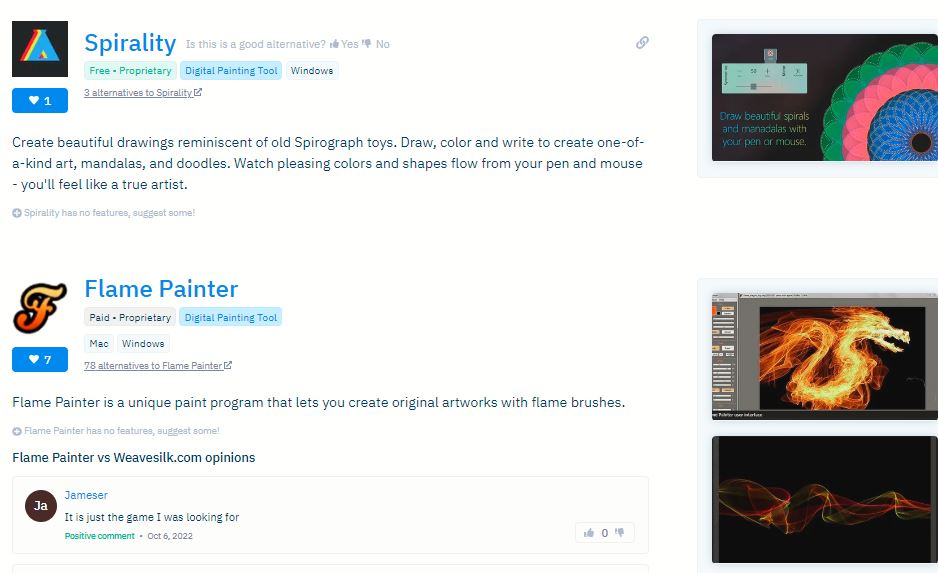Like Flame Painter with the heart button

tap(40, 359)
